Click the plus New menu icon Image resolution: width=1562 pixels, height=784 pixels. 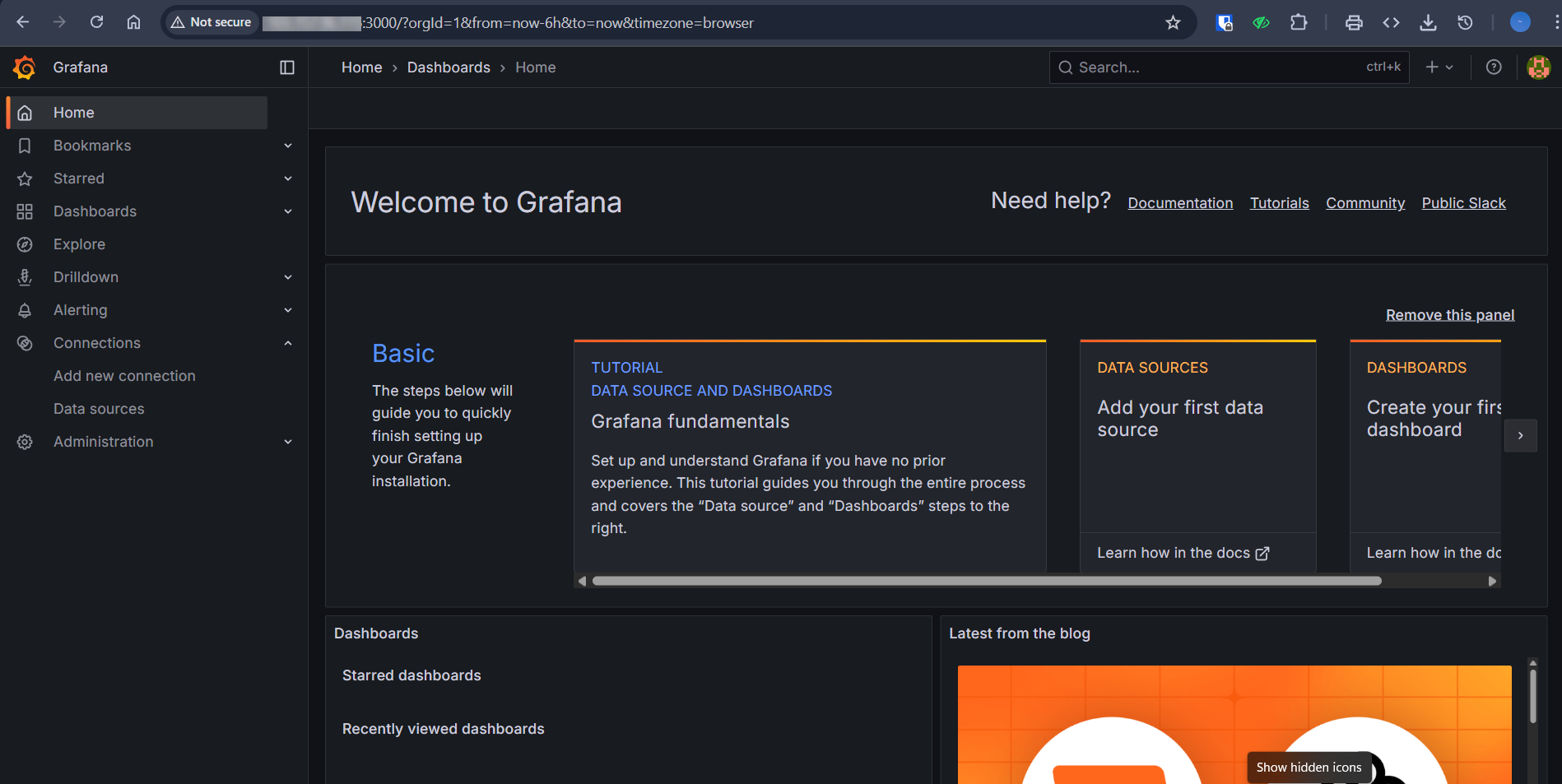pyautogui.click(x=1439, y=67)
